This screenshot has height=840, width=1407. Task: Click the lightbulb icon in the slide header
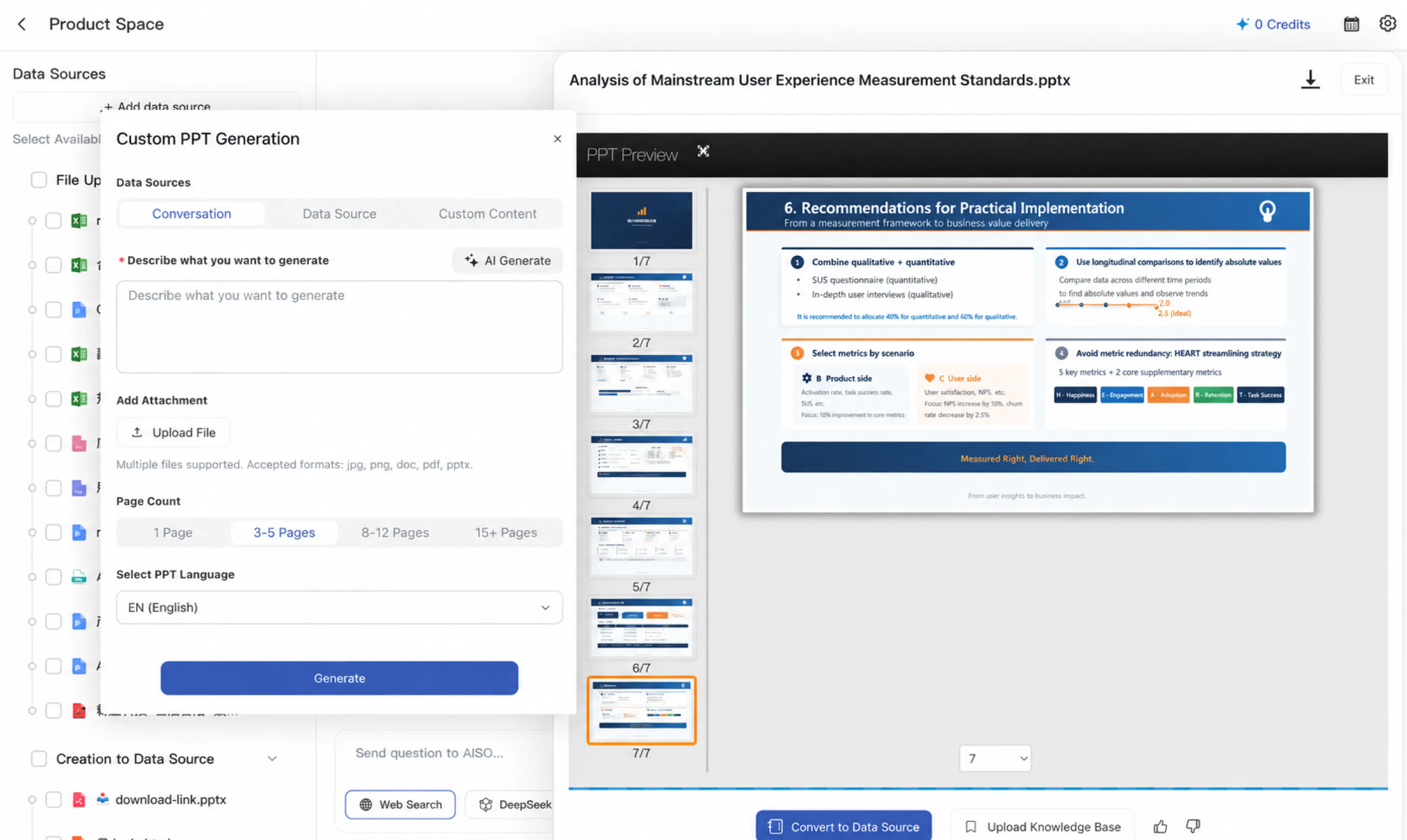click(x=1267, y=211)
